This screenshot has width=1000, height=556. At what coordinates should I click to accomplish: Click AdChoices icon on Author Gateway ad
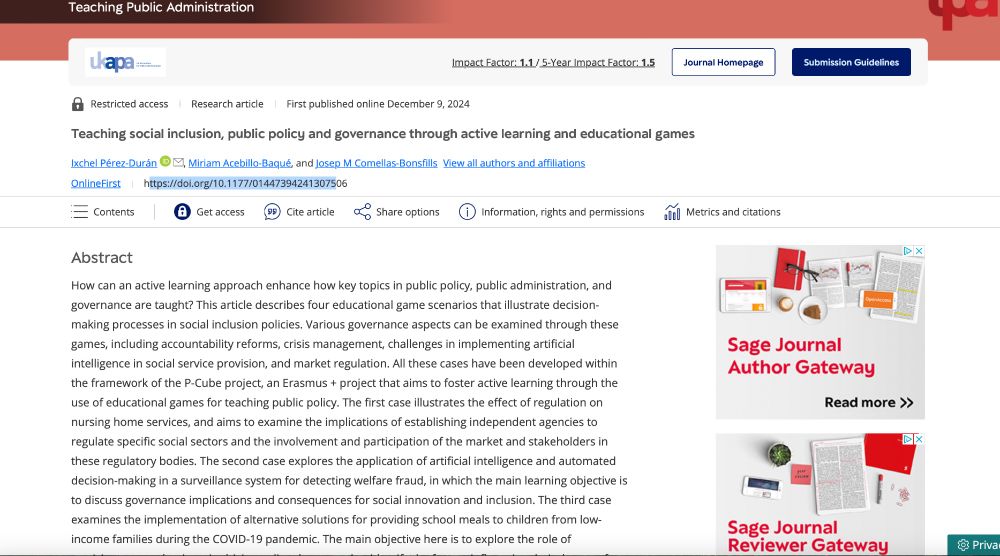tap(908, 251)
